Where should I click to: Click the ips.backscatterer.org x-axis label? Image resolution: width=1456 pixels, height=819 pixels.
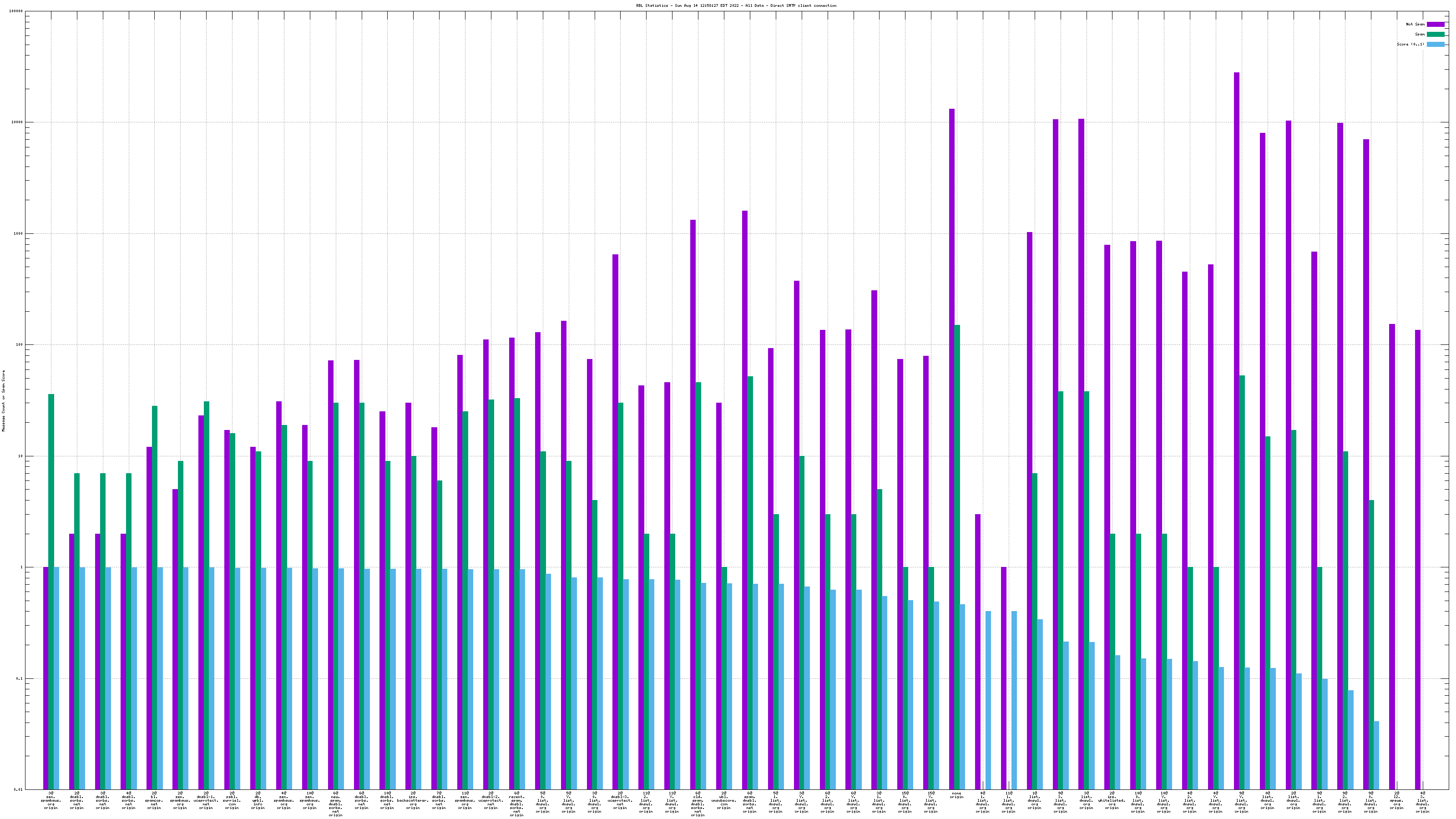[413, 800]
